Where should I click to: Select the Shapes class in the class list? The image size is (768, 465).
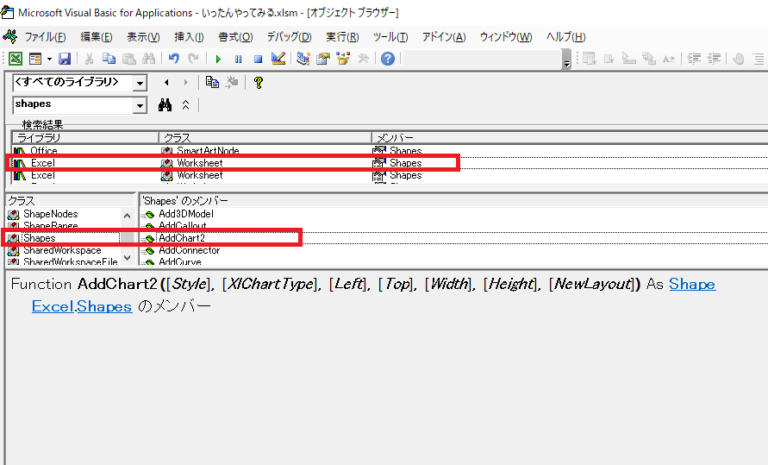[x=39, y=238]
